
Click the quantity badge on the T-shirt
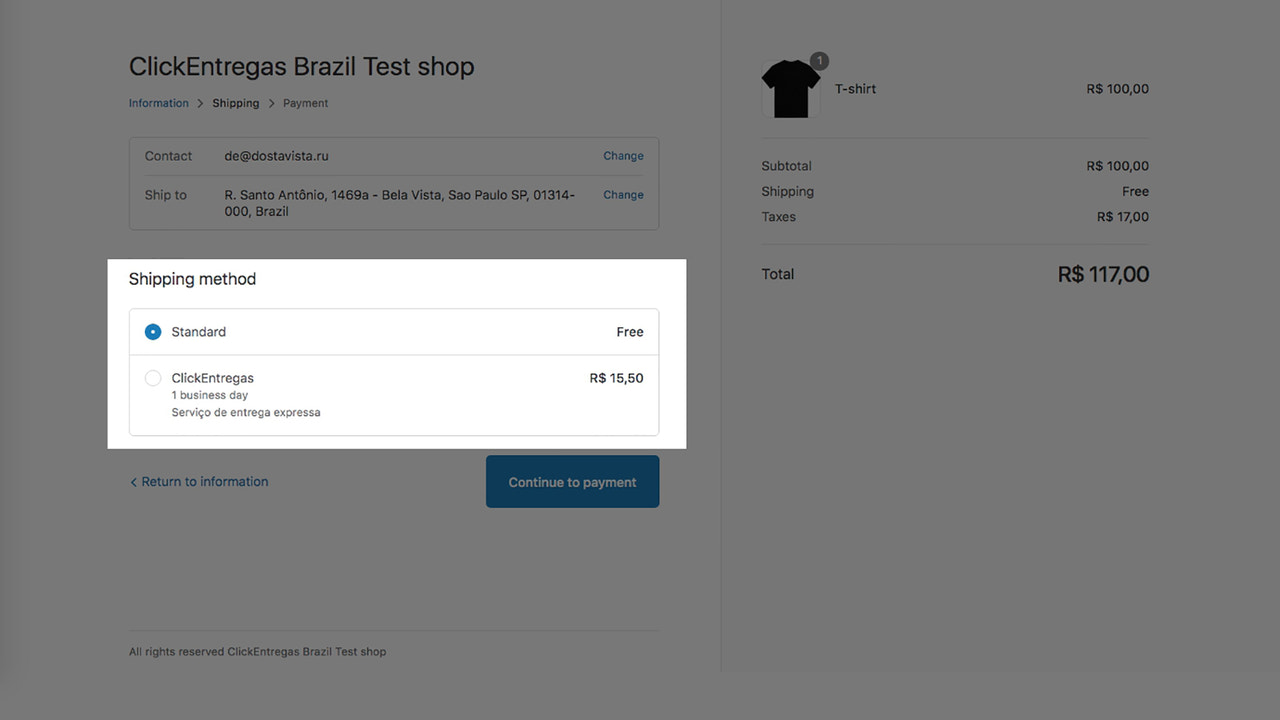[819, 61]
